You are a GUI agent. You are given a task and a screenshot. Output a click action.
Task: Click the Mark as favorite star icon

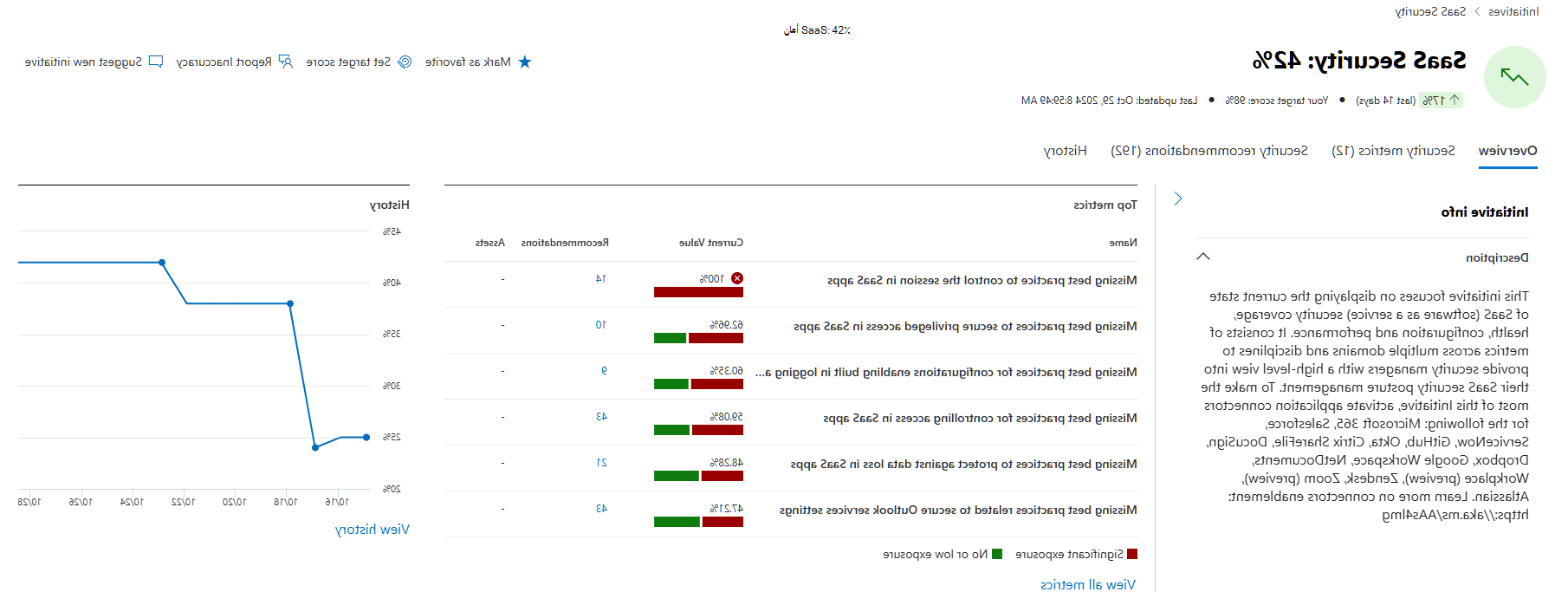click(524, 62)
